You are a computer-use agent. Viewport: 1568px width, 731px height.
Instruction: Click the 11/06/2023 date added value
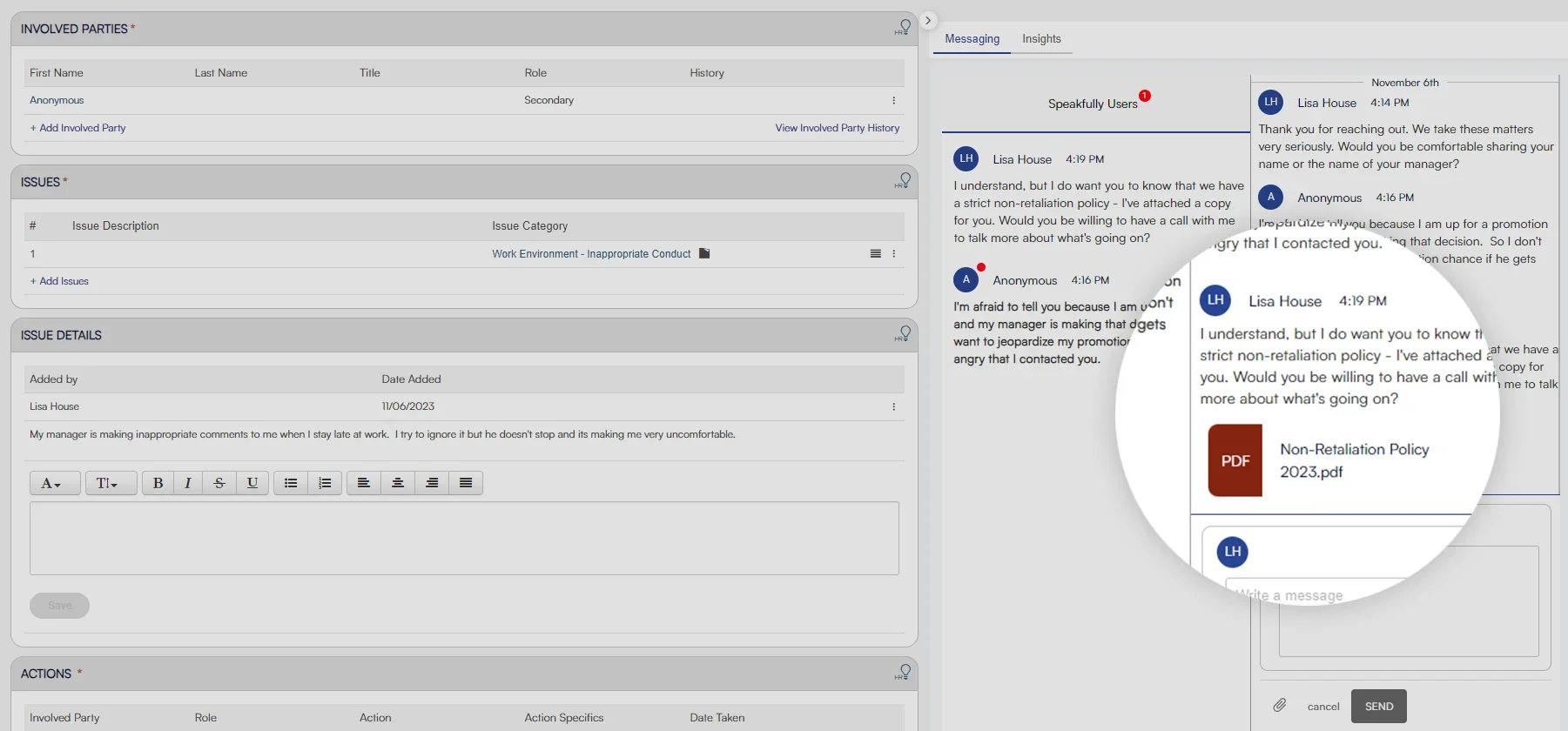pyautogui.click(x=407, y=406)
